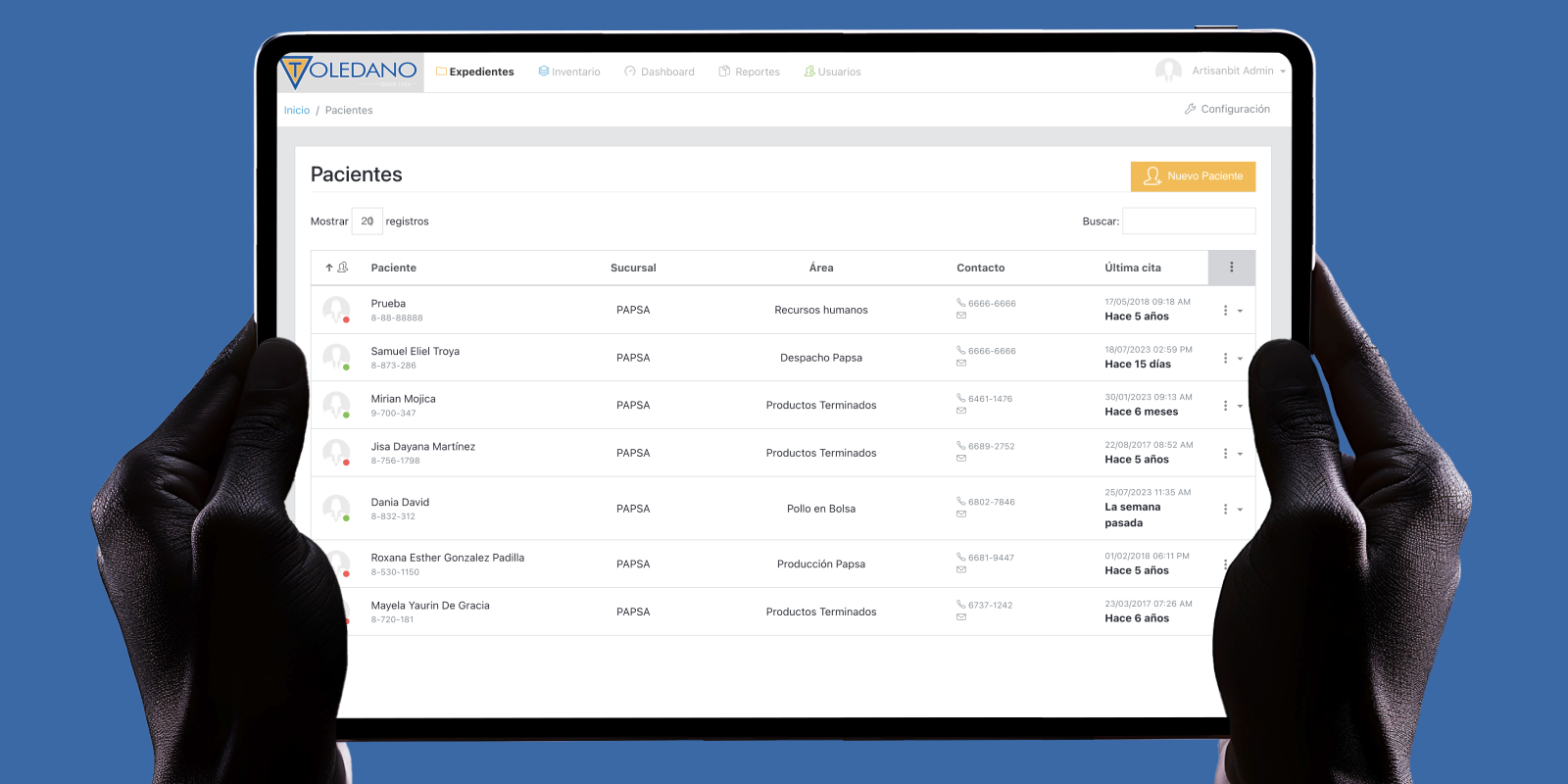Open the table column options menu in header
1568x784 pixels.
[x=1232, y=268]
